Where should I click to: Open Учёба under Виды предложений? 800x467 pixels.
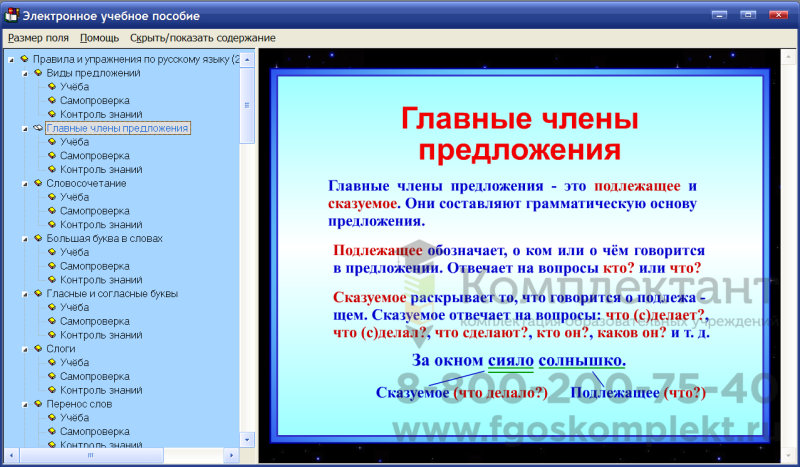point(74,87)
